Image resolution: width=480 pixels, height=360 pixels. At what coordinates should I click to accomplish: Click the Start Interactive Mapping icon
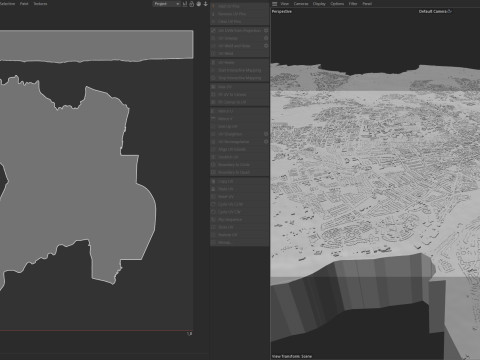(x=214, y=70)
